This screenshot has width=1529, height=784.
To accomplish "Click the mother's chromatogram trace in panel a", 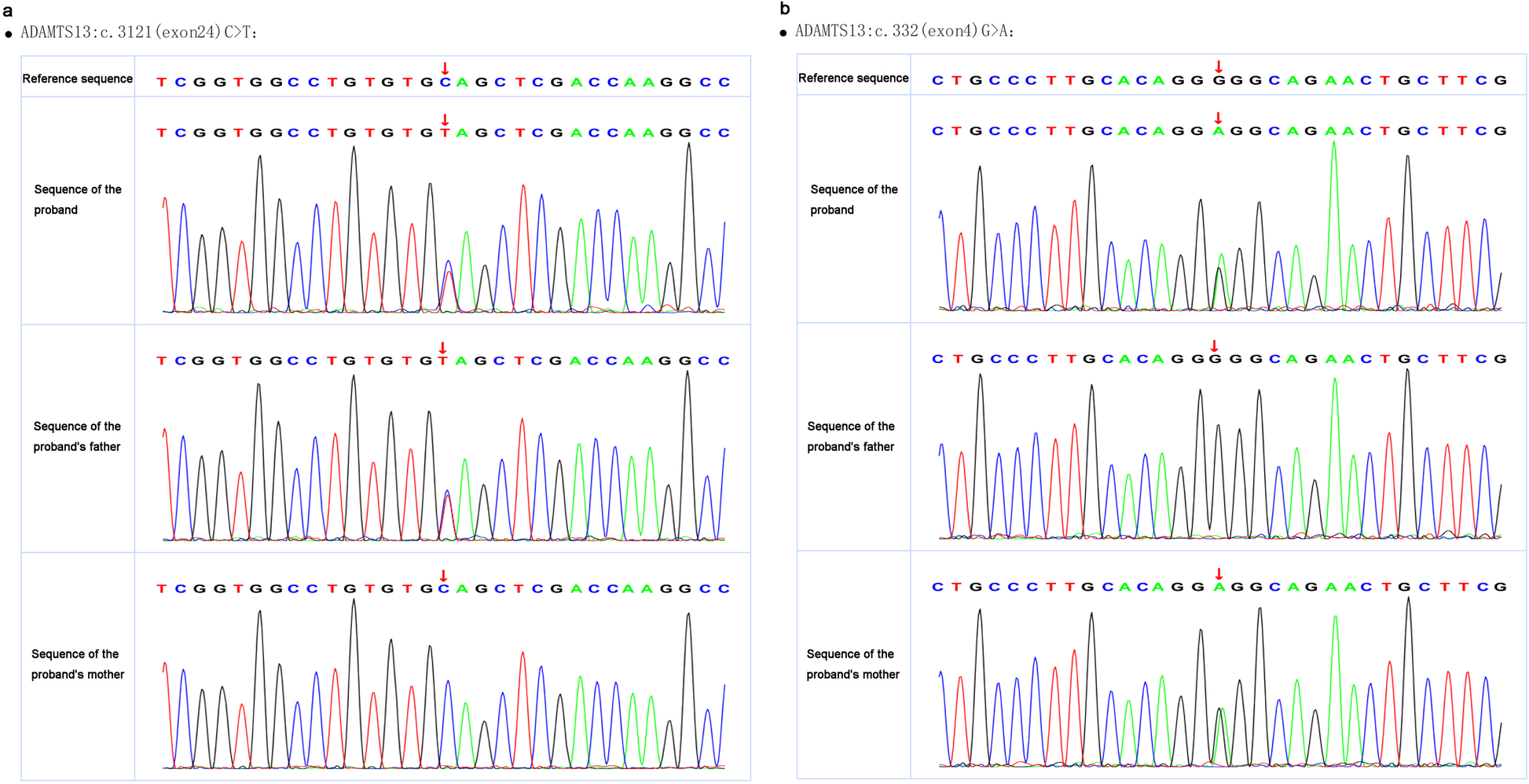I will point(444,683).
